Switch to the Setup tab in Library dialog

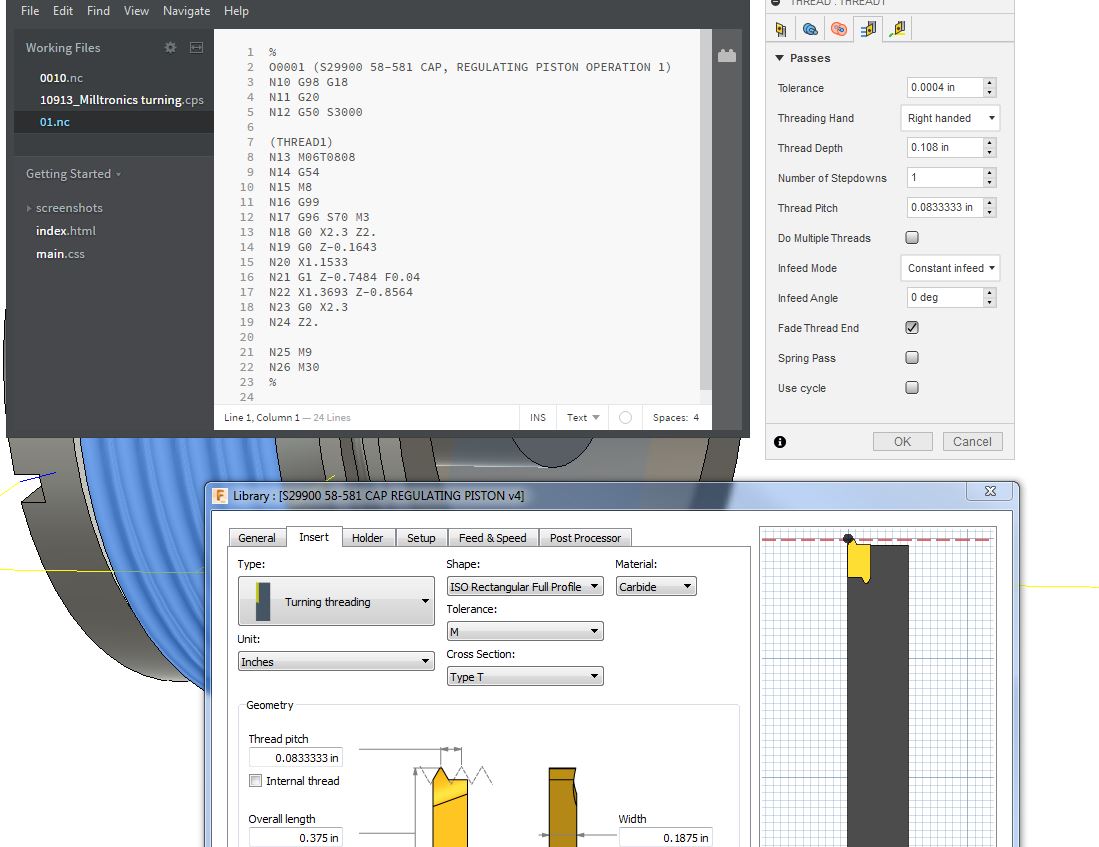pyautogui.click(x=421, y=538)
